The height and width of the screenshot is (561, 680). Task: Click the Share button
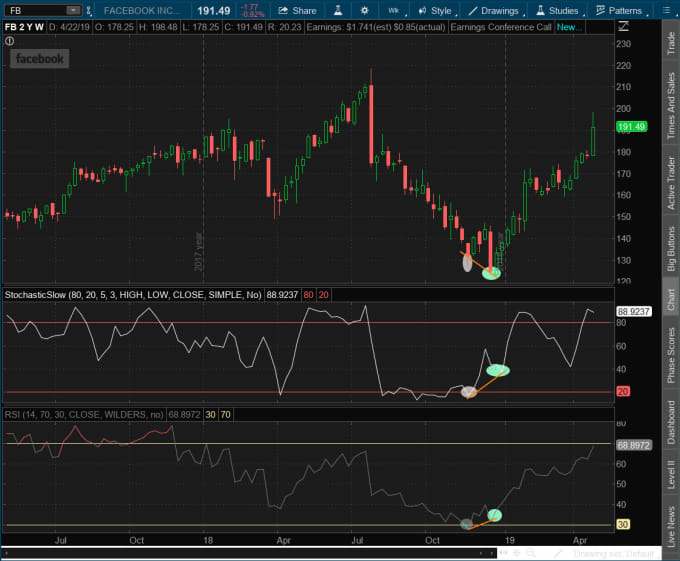tap(297, 11)
